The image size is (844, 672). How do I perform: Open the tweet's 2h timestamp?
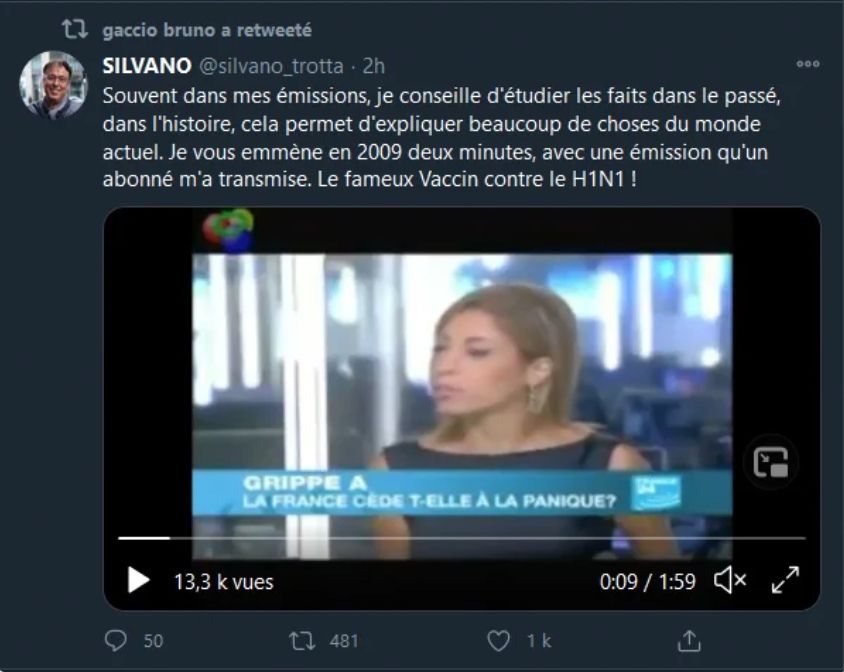tap(374, 66)
